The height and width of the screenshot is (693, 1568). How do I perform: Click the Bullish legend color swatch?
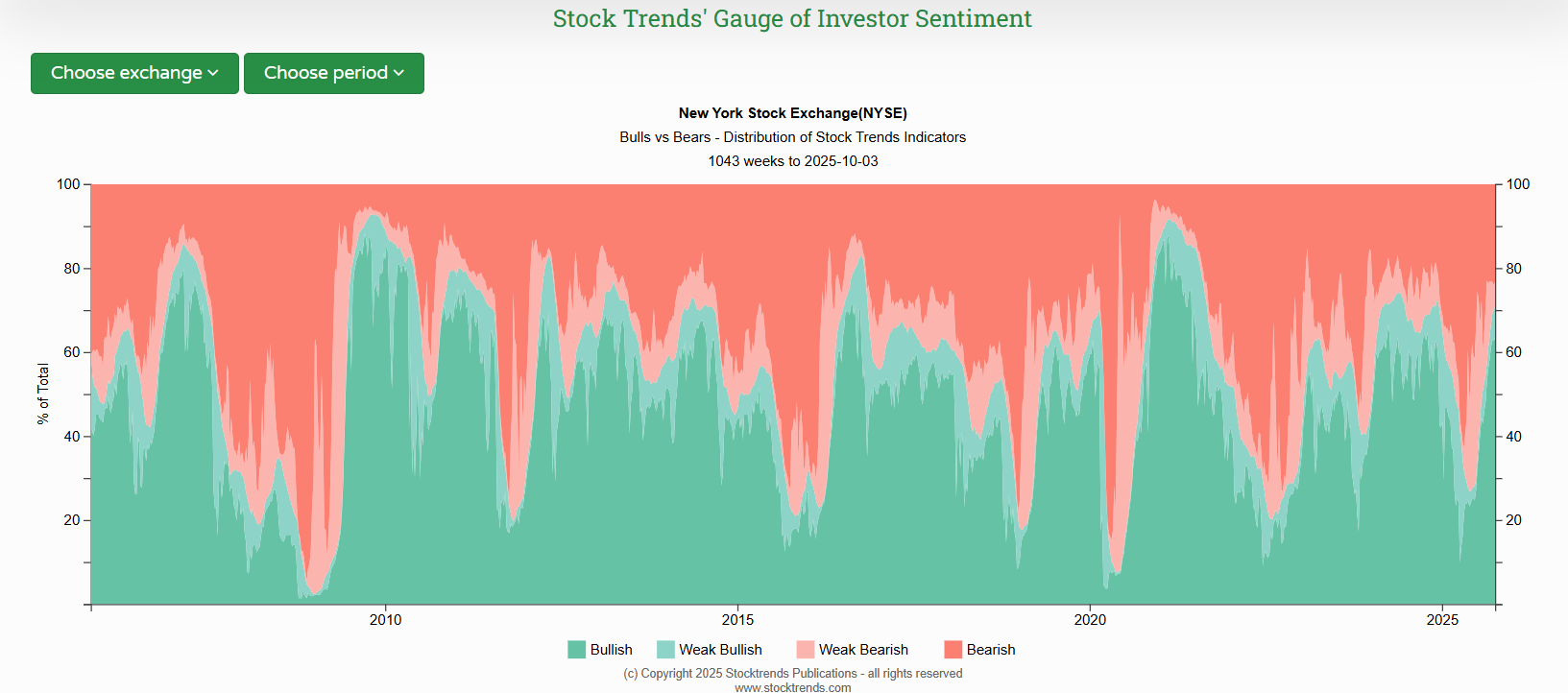tap(576, 650)
